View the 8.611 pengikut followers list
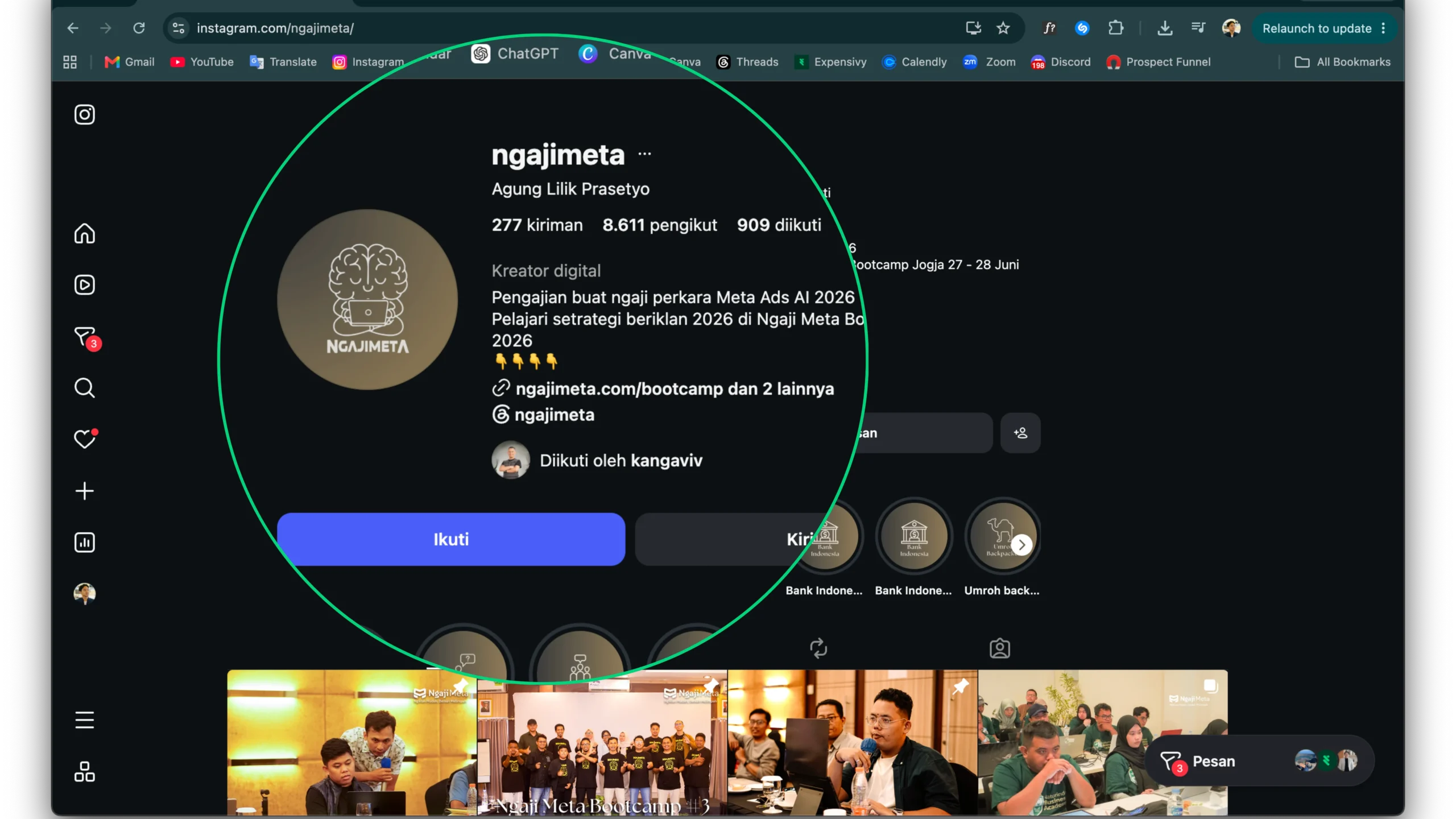Screen dimensions: 1456x819 (660, 225)
